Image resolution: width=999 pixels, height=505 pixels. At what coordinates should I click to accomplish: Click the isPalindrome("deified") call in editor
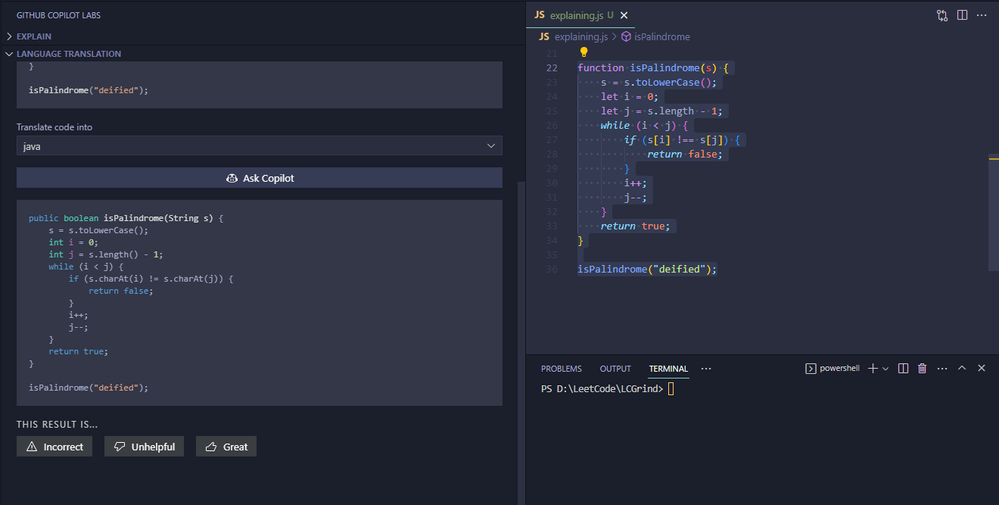point(647,269)
